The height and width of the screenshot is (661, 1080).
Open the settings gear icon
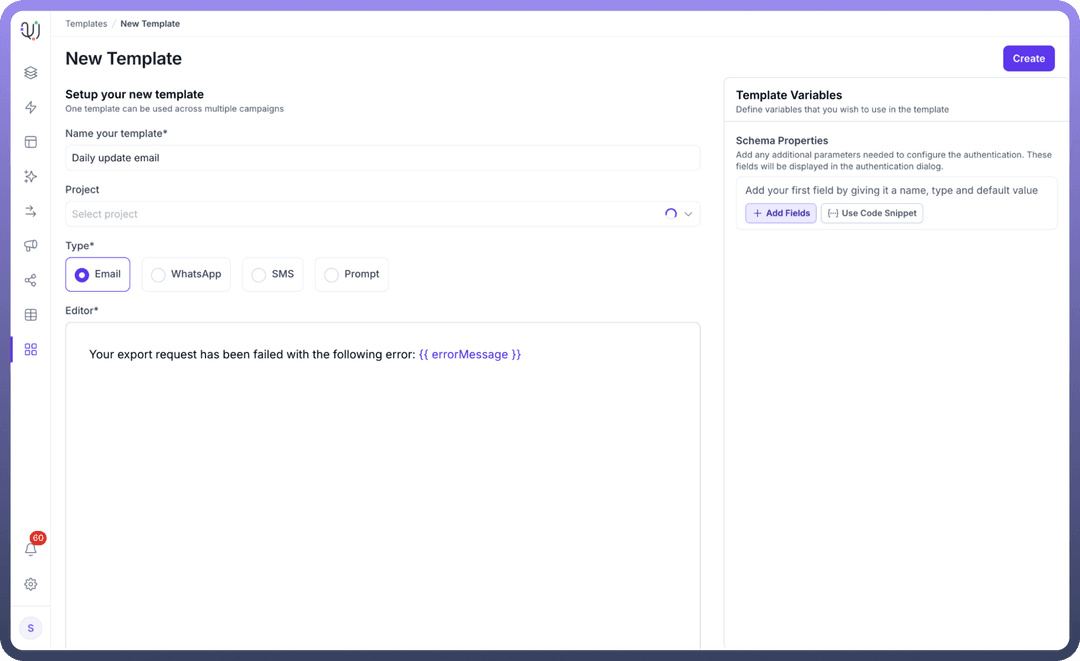[31, 584]
